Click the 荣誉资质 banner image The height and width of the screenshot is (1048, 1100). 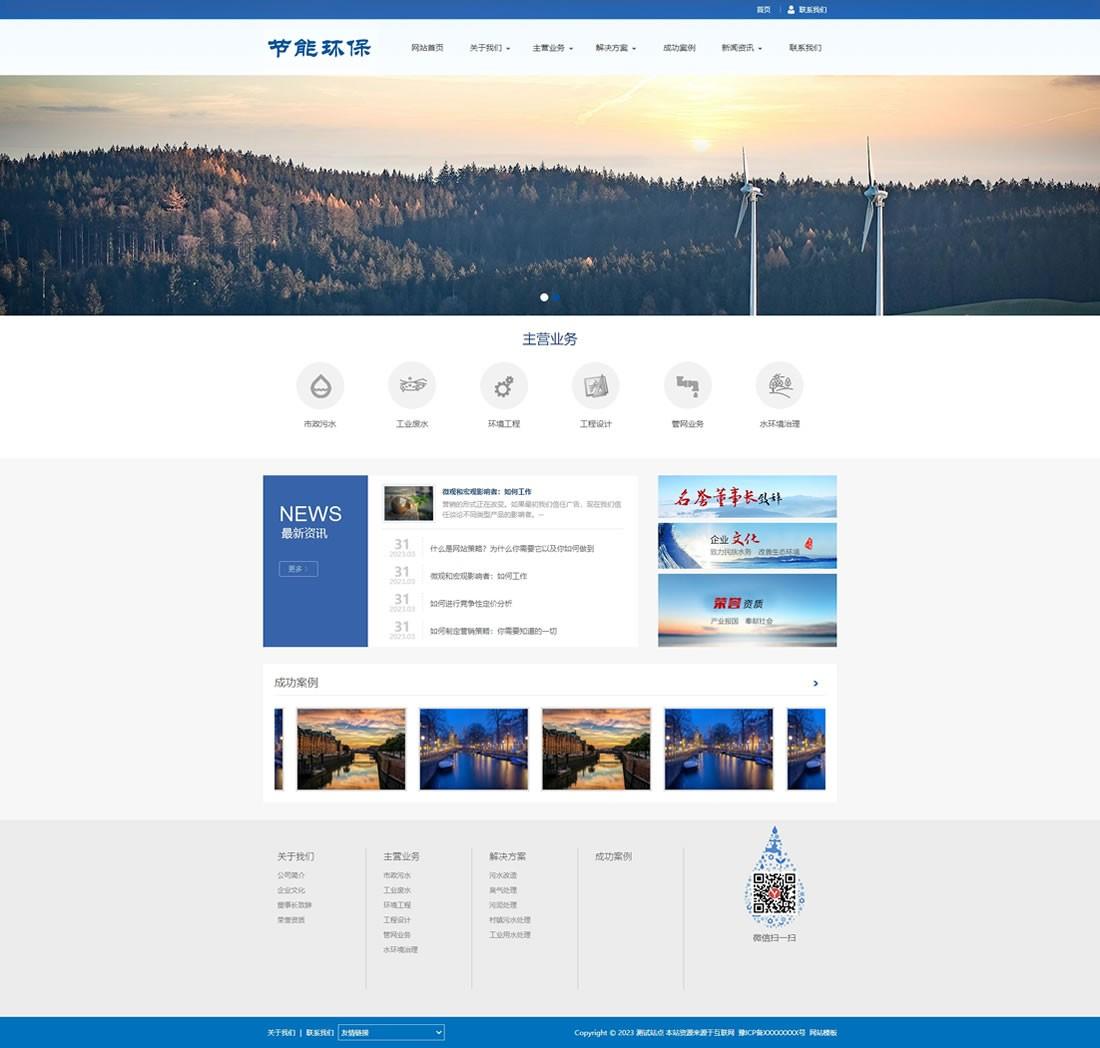(x=747, y=610)
